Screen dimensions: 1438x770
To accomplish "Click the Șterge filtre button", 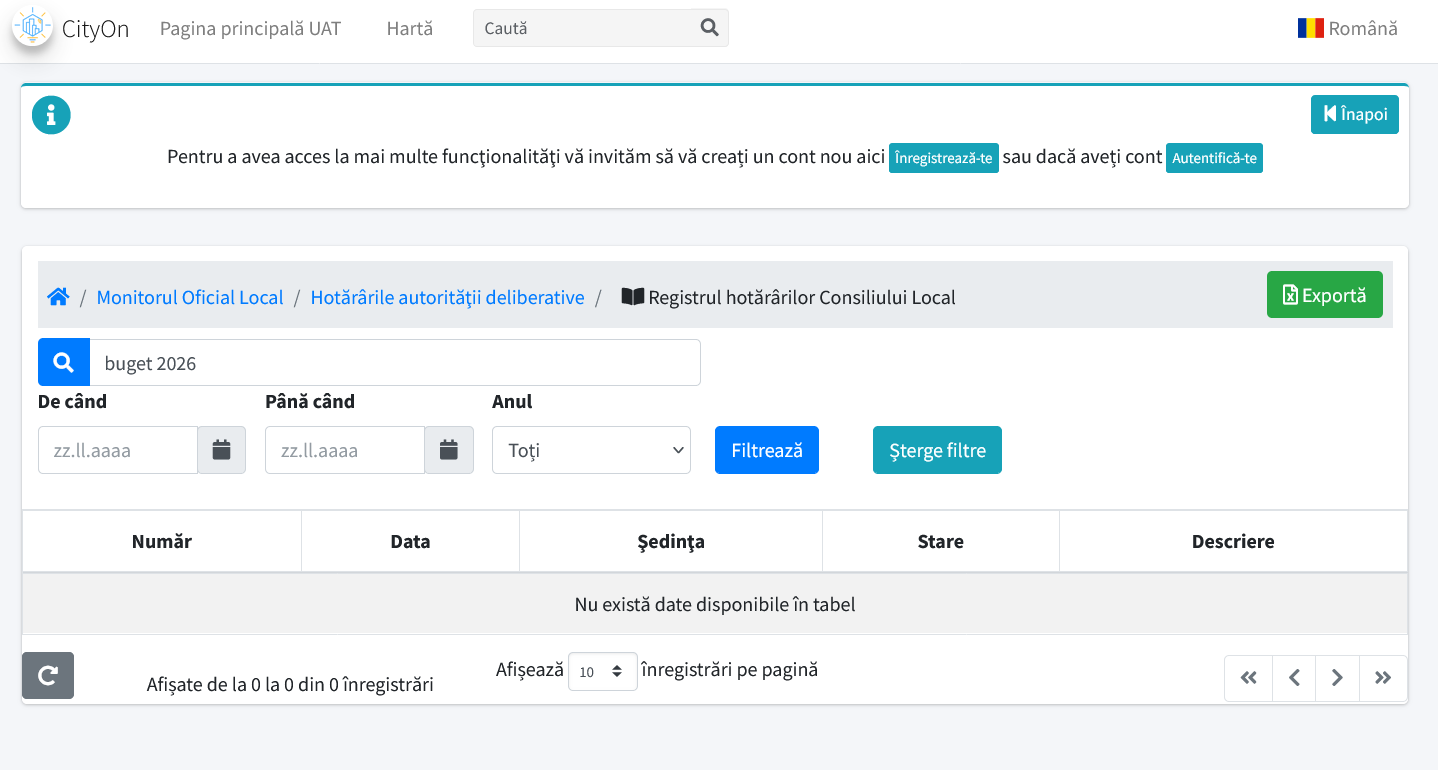I will (x=937, y=450).
